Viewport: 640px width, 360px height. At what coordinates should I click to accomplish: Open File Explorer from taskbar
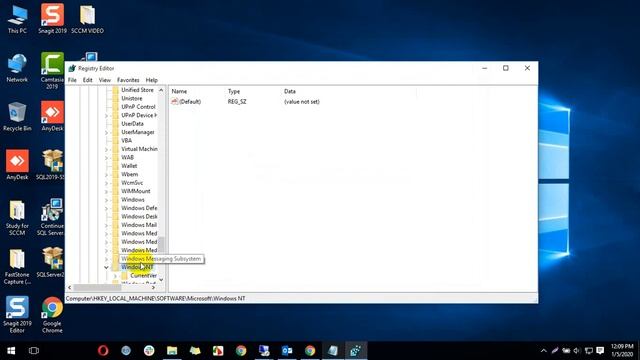click(x=172, y=351)
